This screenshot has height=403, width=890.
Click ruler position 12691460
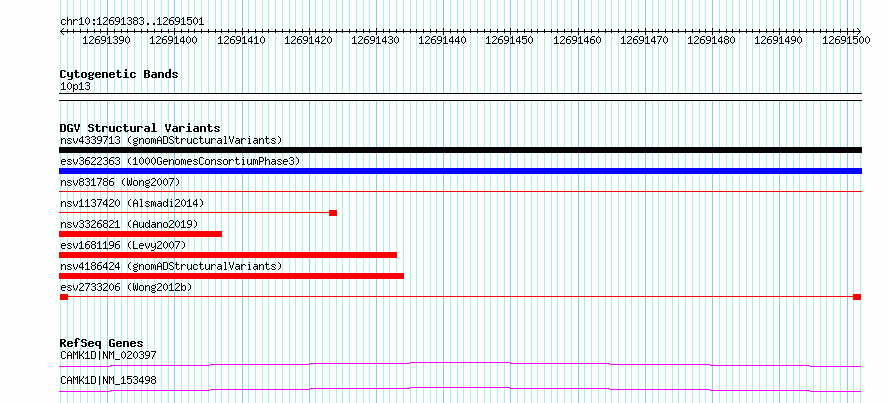point(577,40)
